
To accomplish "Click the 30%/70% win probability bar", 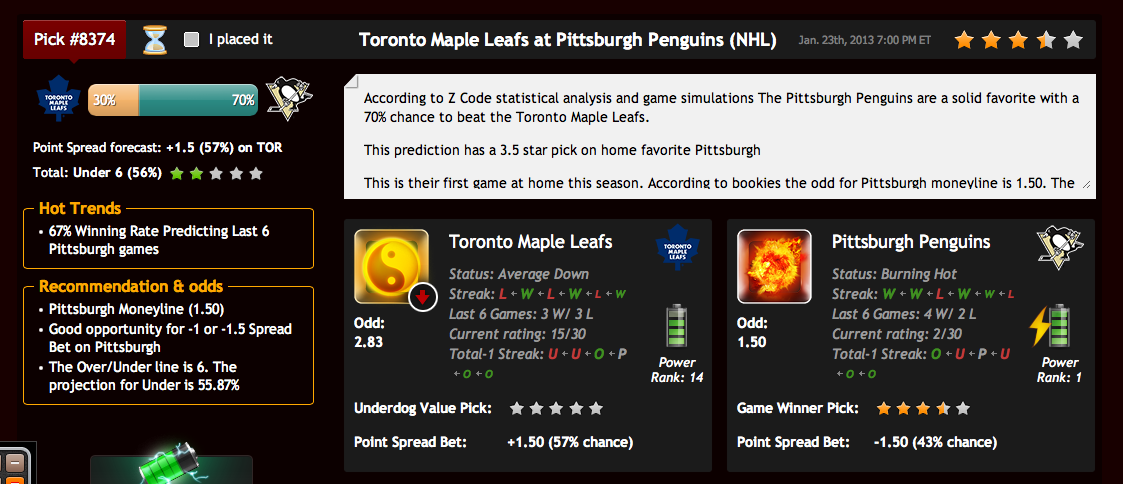I will click(173, 100).
